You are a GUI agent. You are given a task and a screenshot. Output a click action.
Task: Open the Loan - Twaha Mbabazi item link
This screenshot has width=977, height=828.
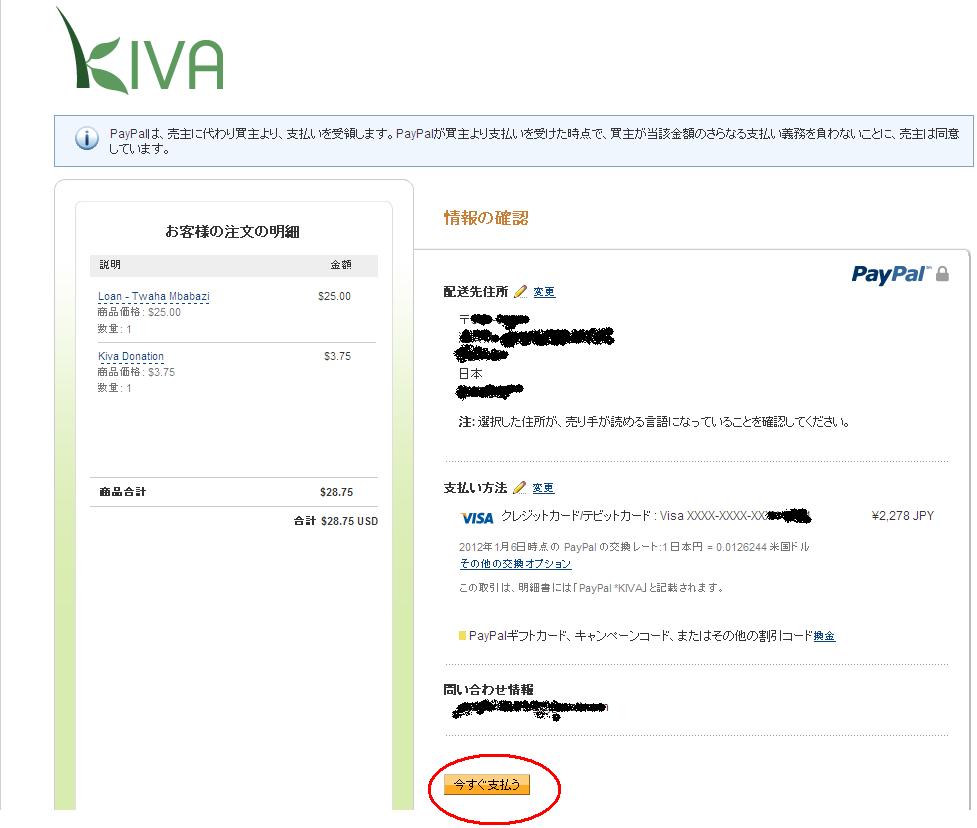(x=154, y=297)
